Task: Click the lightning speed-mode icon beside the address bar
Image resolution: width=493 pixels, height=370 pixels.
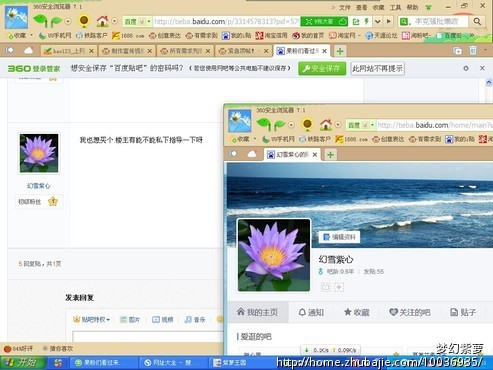Action: pos(367,22)
